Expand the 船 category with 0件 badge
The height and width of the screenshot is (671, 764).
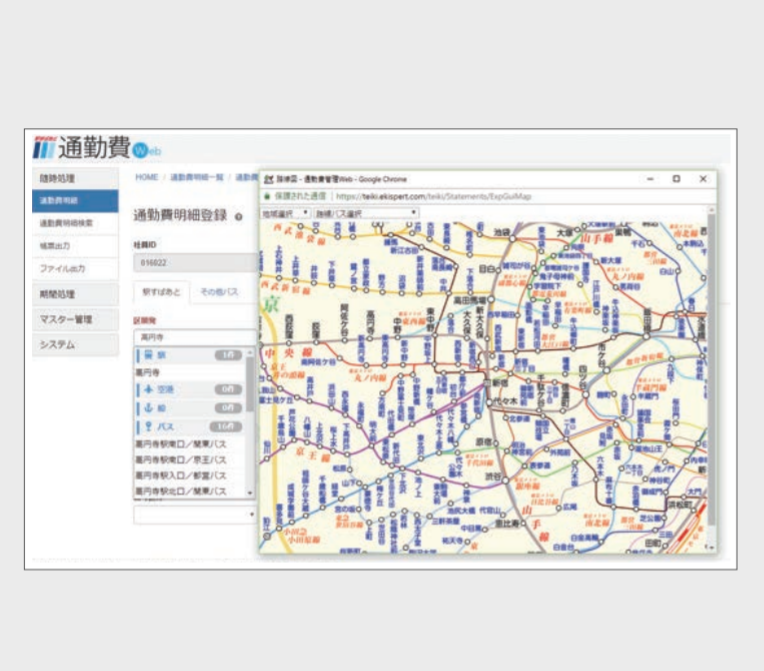191,407
